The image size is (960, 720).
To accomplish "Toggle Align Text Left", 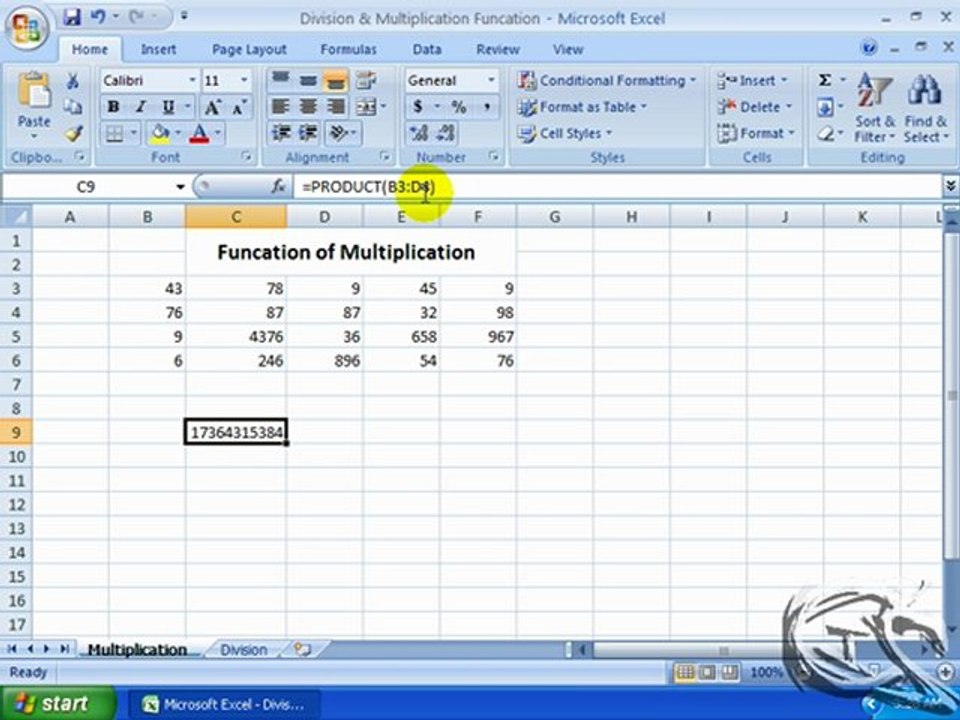I will [280, 107].
